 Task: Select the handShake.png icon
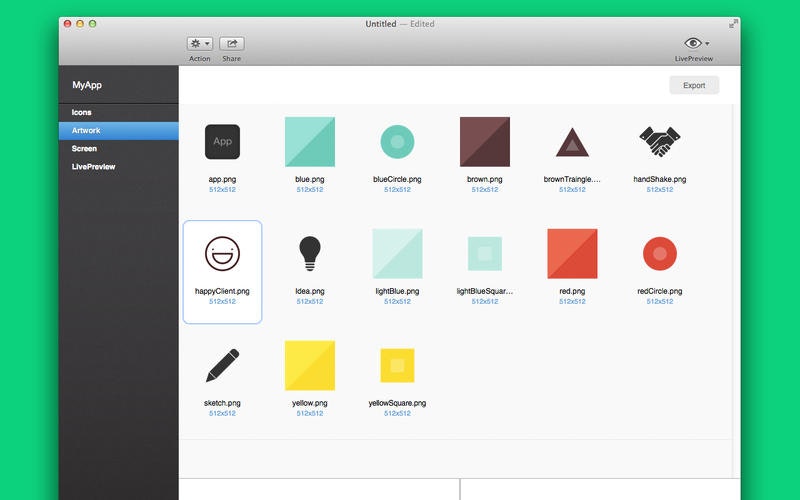pos(660,141)
